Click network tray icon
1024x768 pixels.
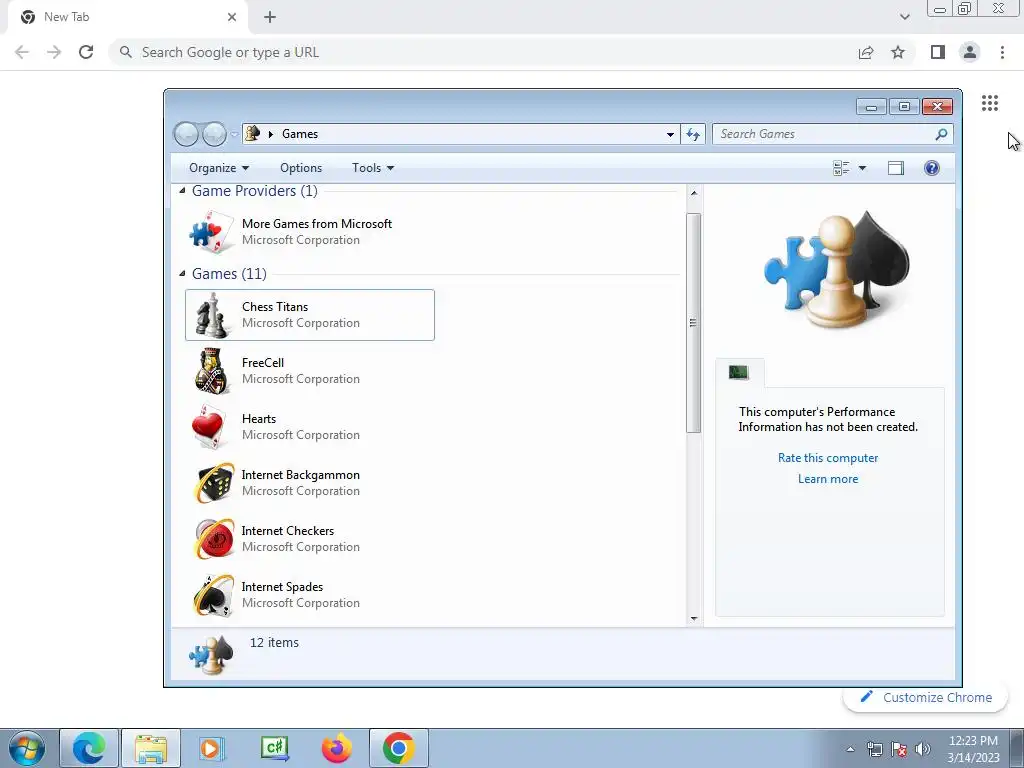874,748
